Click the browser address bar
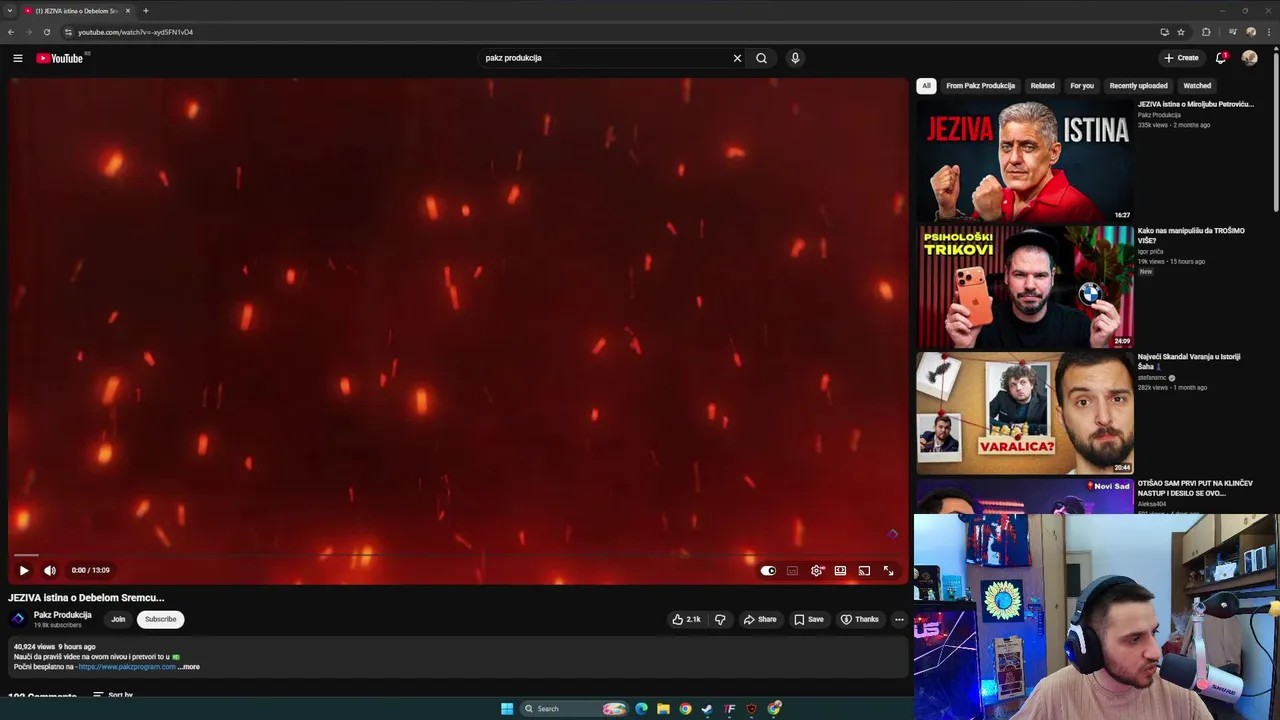The width and height of the screenshot is (1280, 720). 610,32
